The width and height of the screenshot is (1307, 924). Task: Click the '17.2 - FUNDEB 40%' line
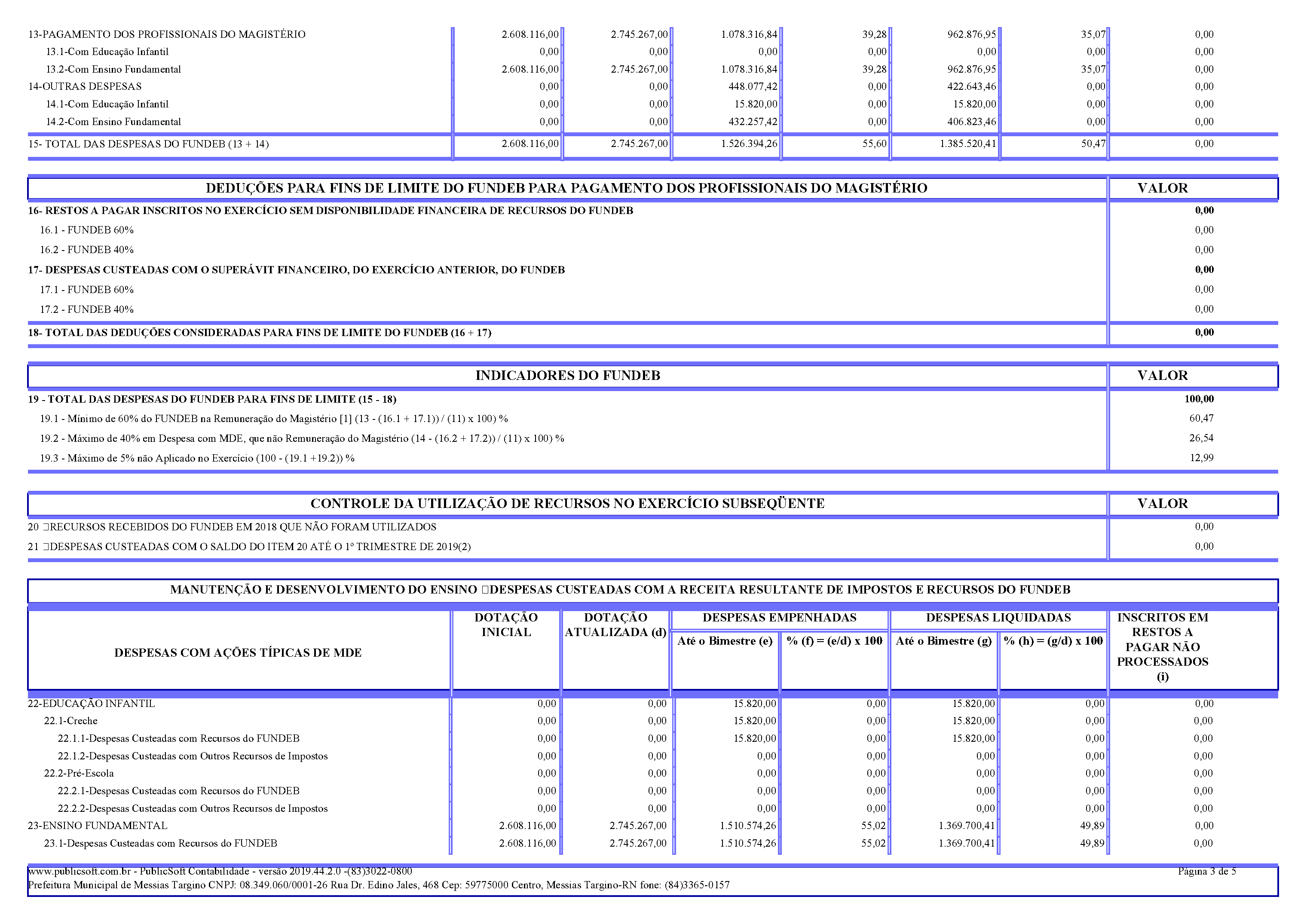(86, 310)
